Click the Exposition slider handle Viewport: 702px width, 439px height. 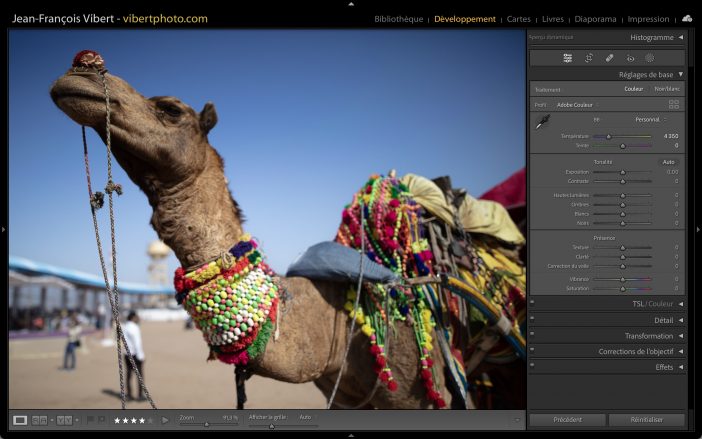click(622, 172)
